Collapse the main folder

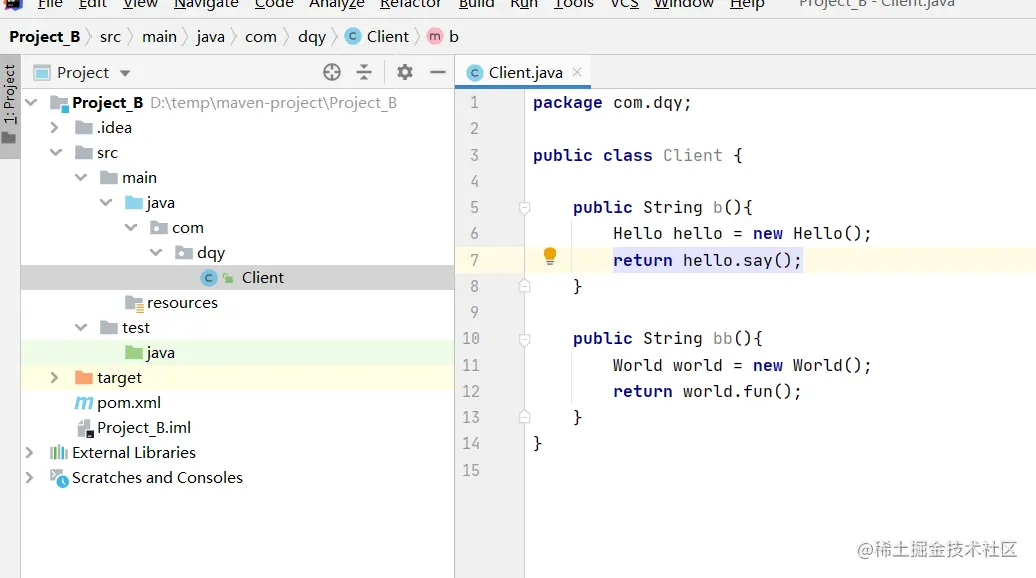tap(81, 177)
